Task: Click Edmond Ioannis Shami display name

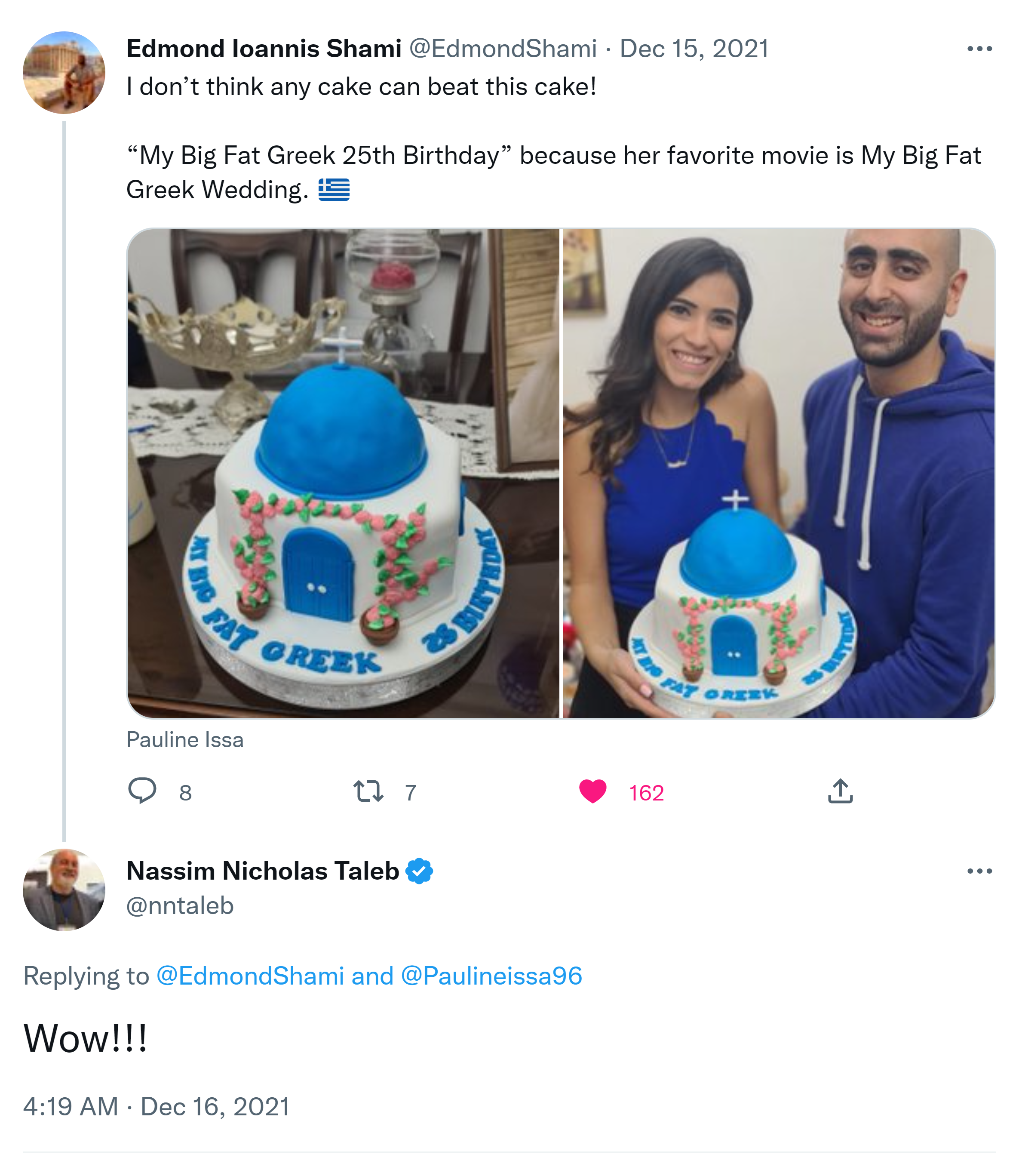Action: click(264, 49)
